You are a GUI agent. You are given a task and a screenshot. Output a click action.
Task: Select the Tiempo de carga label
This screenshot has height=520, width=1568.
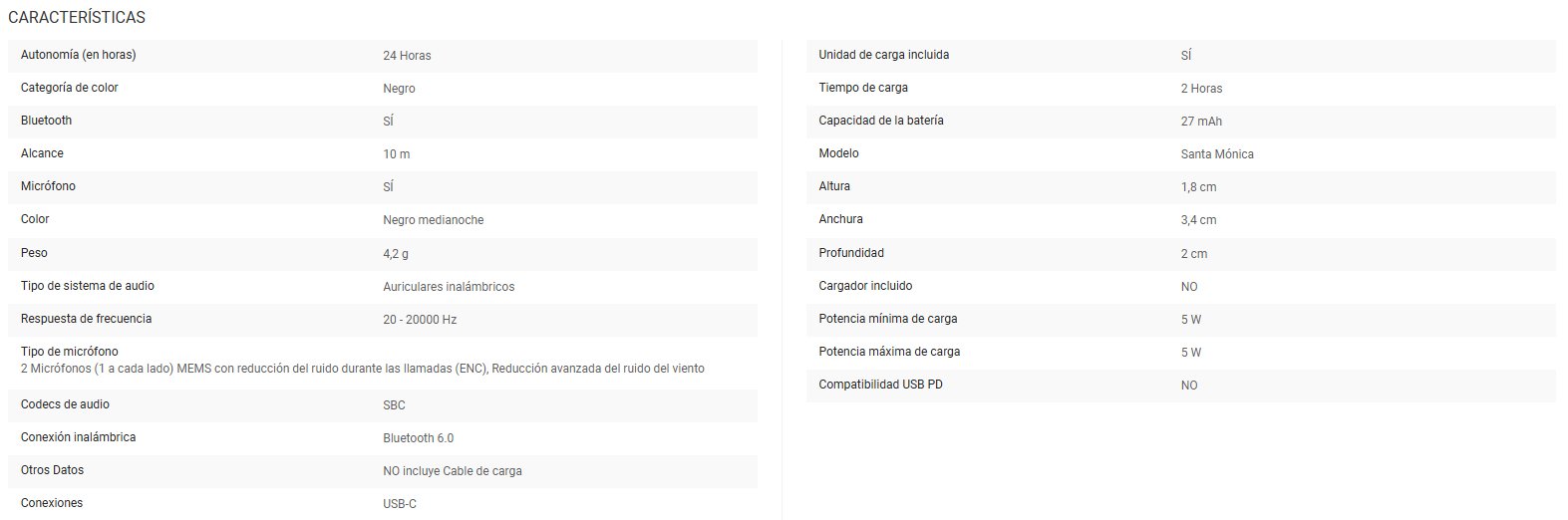(862, 88)
